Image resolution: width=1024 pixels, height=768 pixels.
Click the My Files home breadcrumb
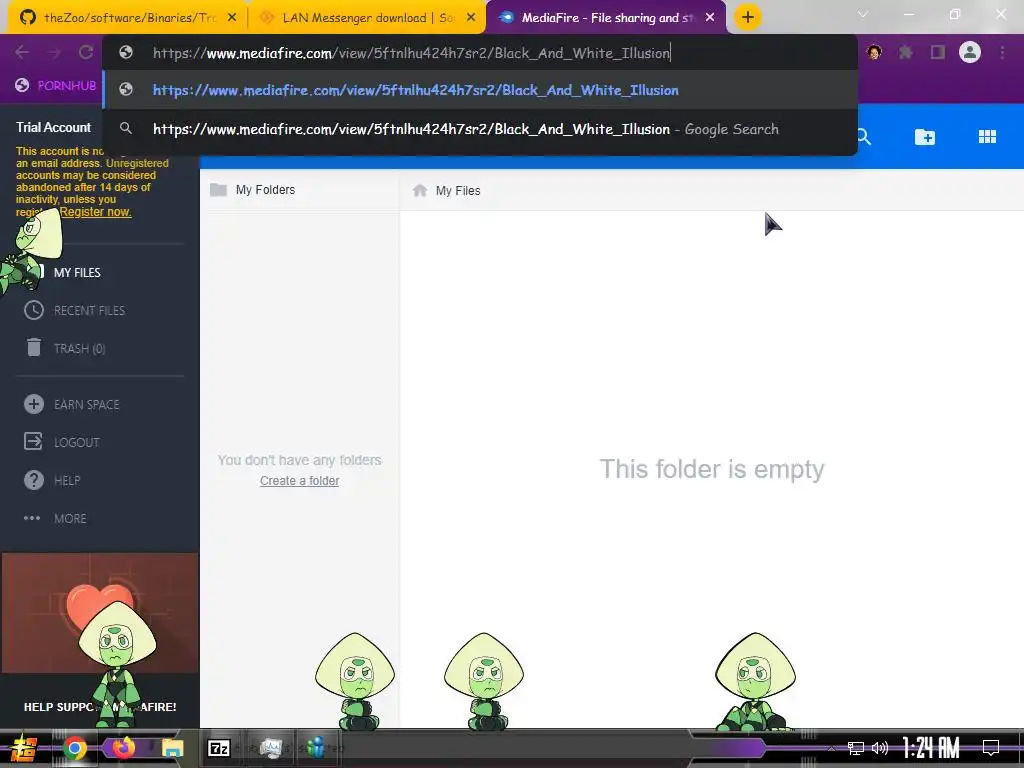[x=447, y=191]
